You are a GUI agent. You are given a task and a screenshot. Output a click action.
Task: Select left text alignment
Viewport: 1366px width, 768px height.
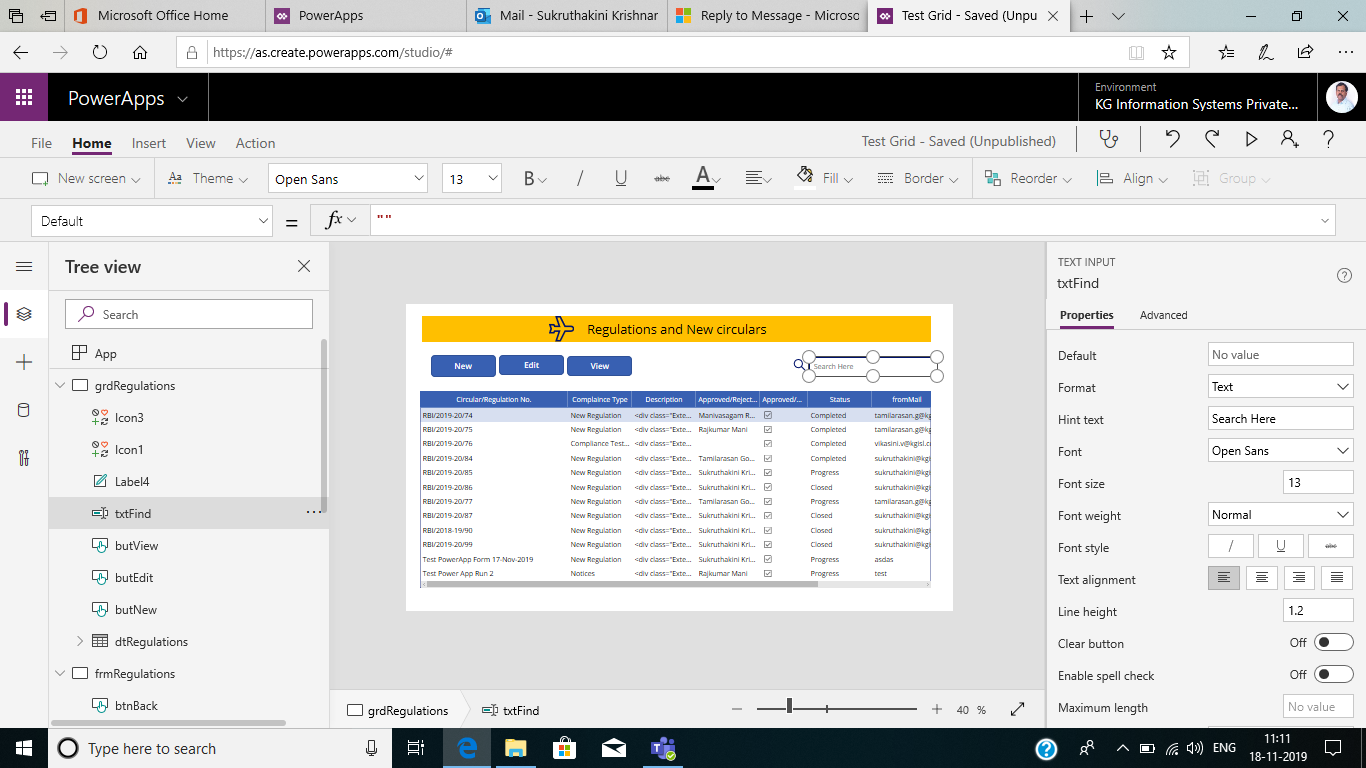tap(1224, 578)
